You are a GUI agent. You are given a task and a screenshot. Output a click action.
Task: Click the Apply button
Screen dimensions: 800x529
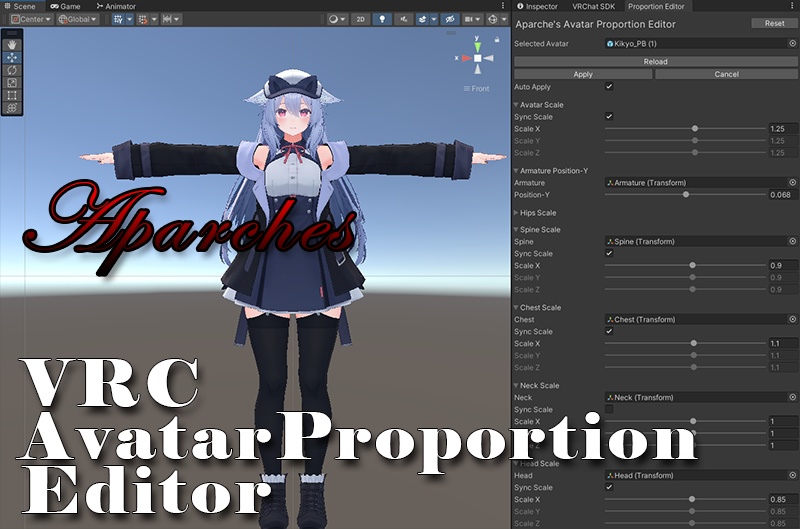tap(583, 74)
